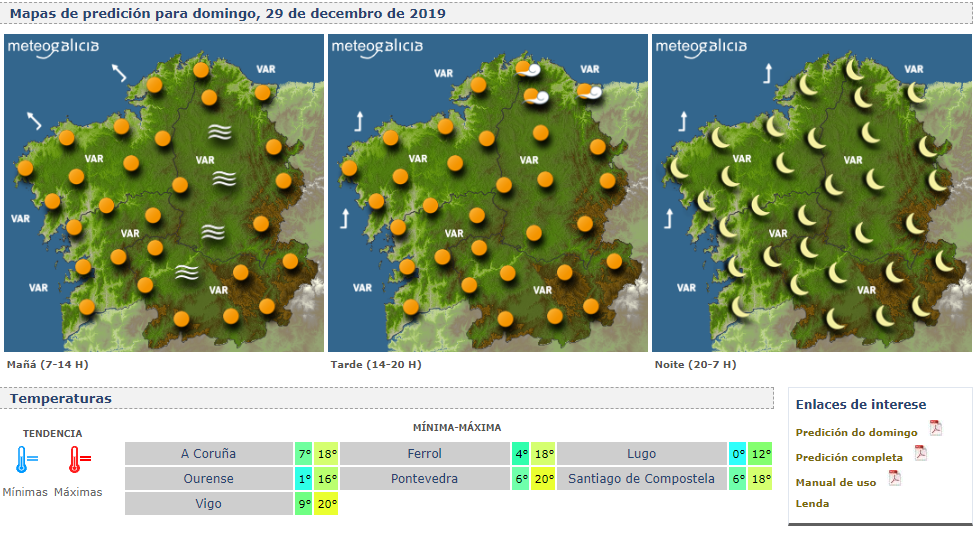Click the westernmost sun icon on the Mañá map
The width and height of the screenshot is (973, 534).
[x=25, y=167]
